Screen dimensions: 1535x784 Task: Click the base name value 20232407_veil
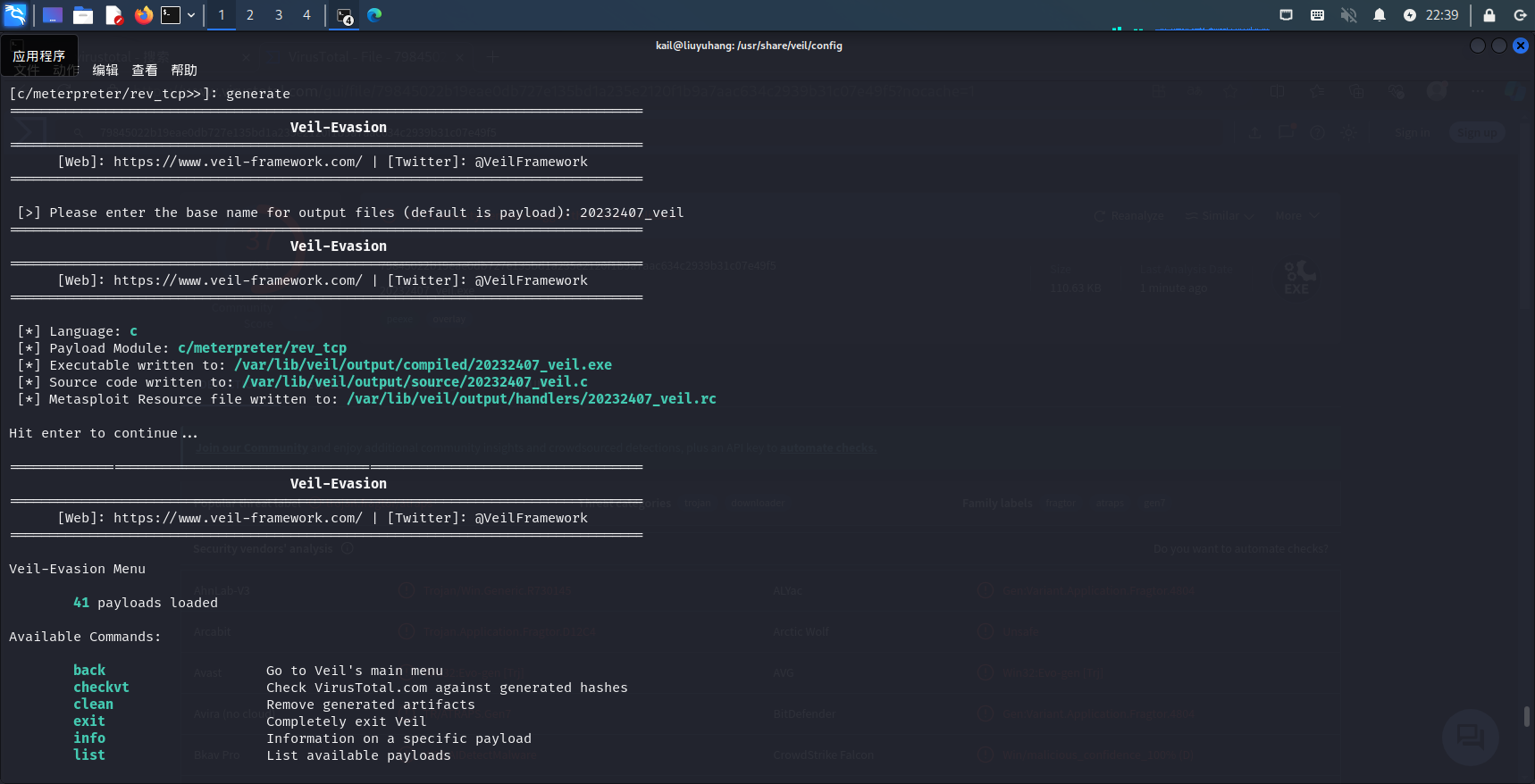click(x=632, y=213)
